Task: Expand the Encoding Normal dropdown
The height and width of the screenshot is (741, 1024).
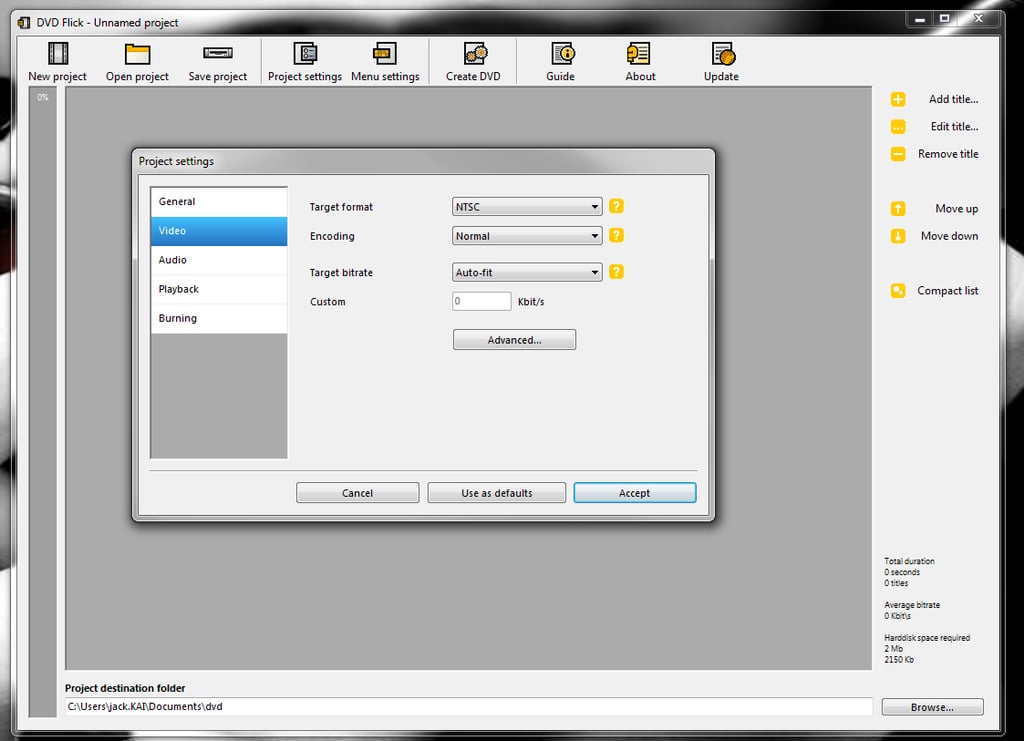Action: (527, 236)
